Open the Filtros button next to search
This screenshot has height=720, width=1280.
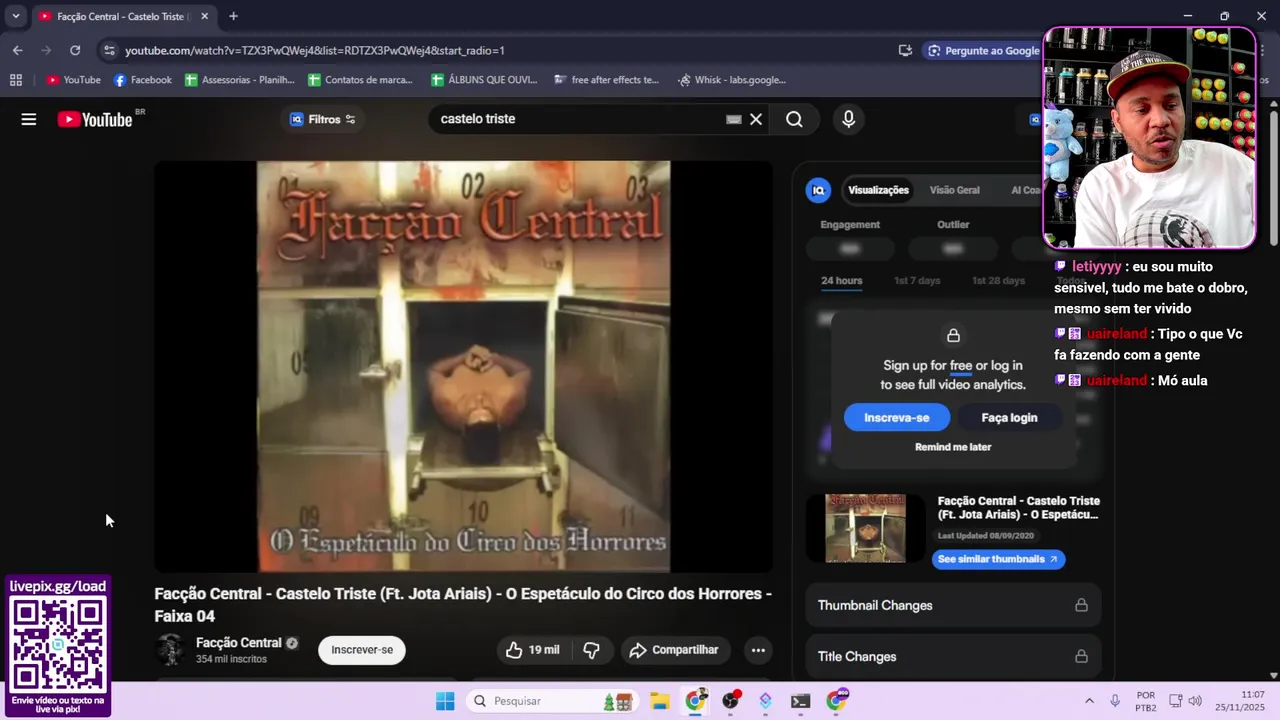click(323, 119)
